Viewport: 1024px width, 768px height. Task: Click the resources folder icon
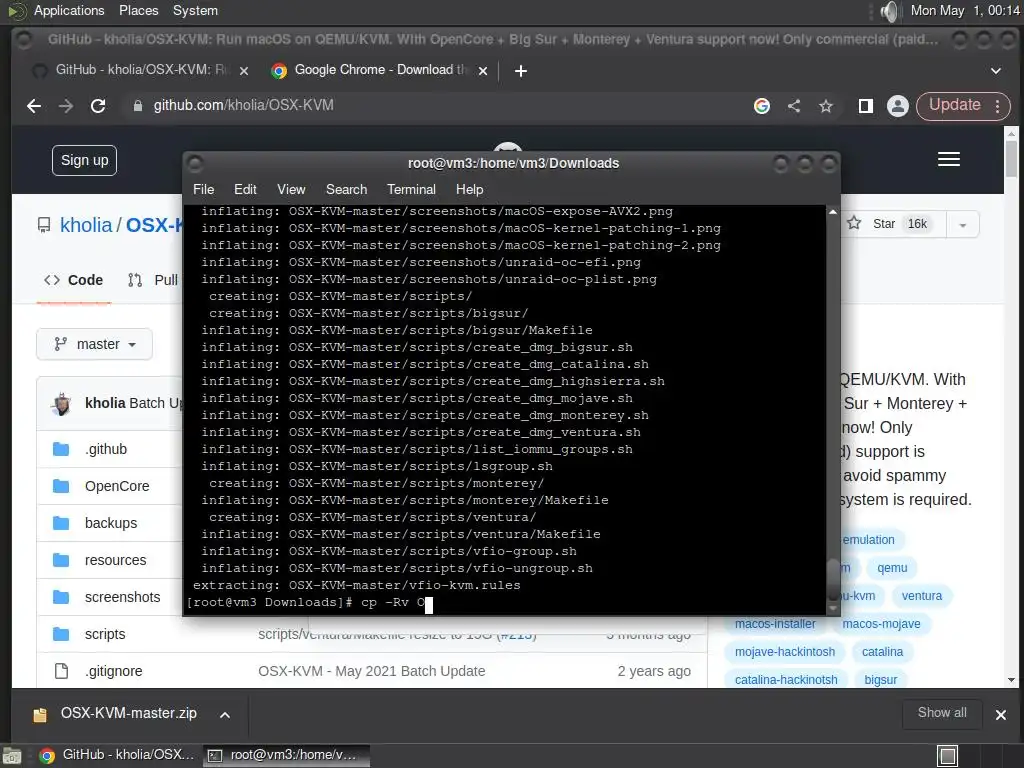click(61, 560)
